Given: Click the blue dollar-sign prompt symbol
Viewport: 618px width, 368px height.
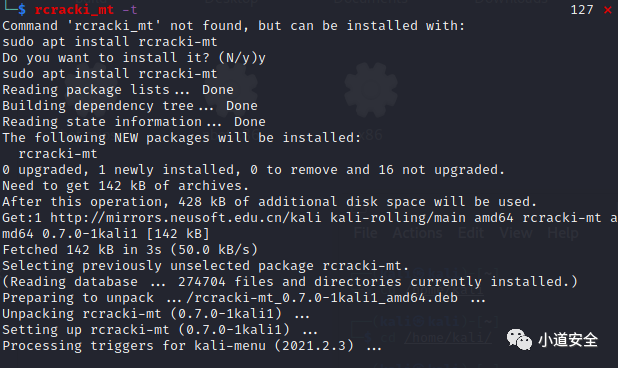Looking at the screenshot, I should [22, 9].
